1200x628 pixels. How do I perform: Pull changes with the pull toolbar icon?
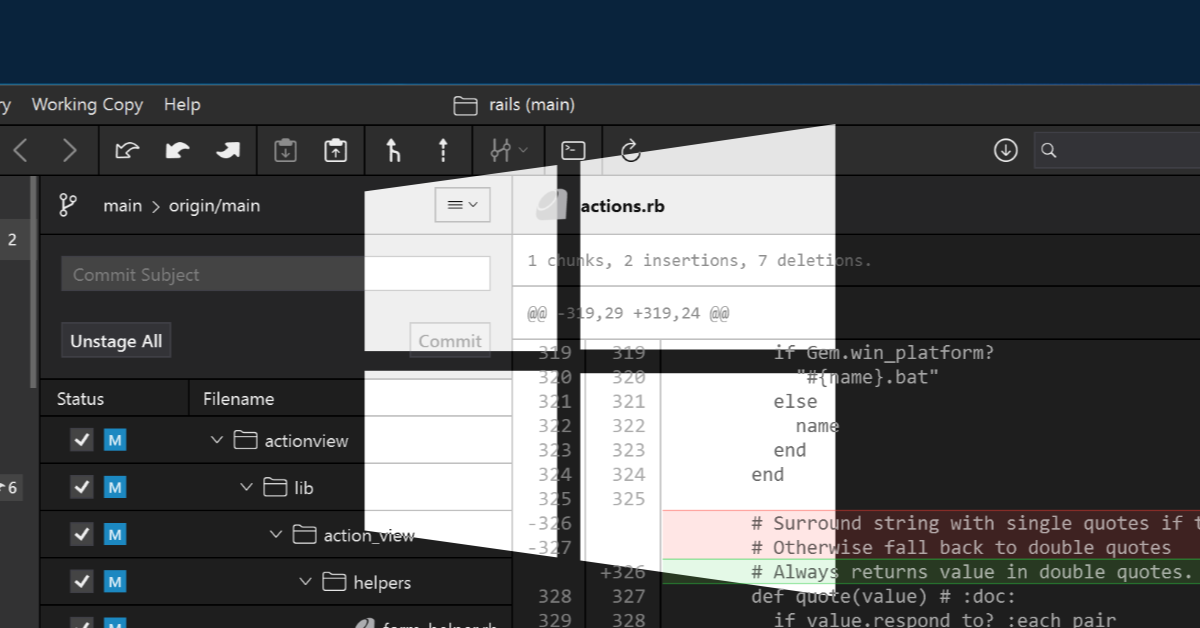[177, 149]
